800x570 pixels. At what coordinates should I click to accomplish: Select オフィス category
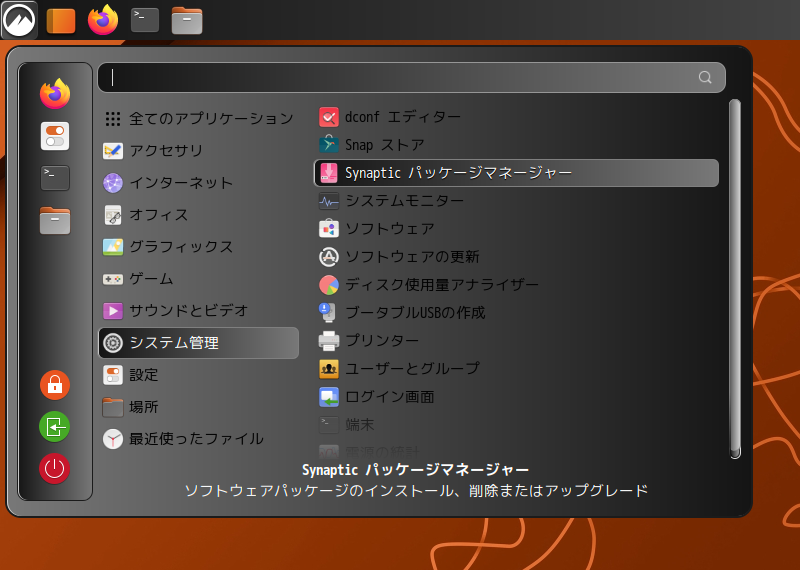(x=198, y=215)
